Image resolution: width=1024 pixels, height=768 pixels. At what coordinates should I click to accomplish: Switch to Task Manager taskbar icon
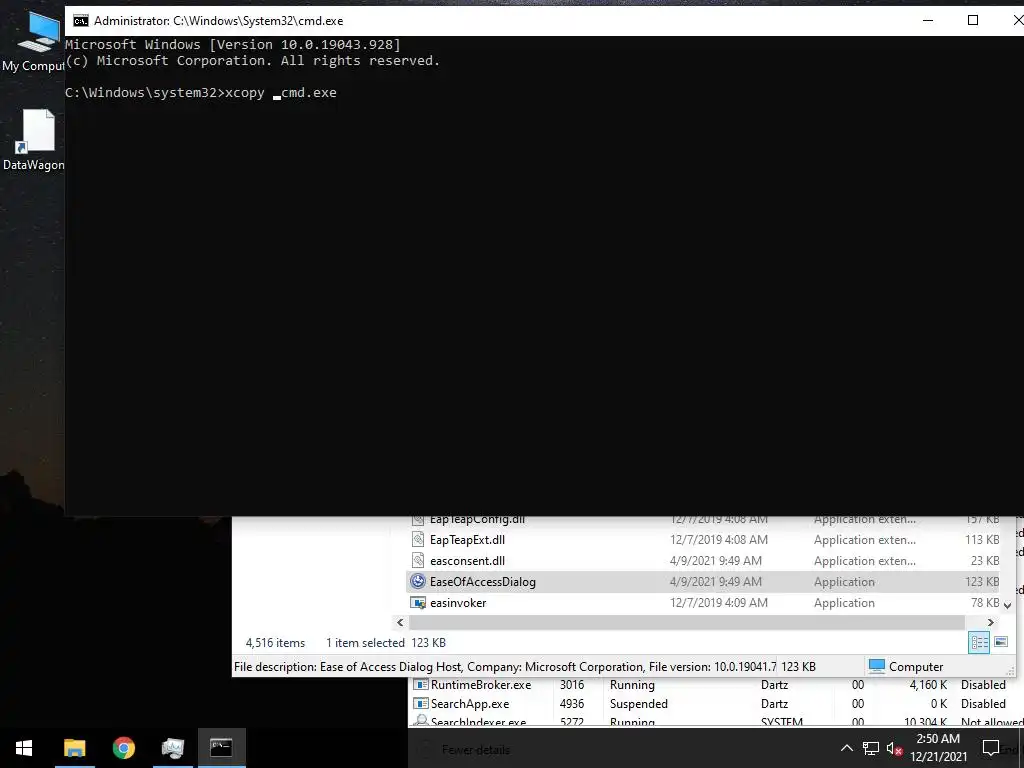172,748
